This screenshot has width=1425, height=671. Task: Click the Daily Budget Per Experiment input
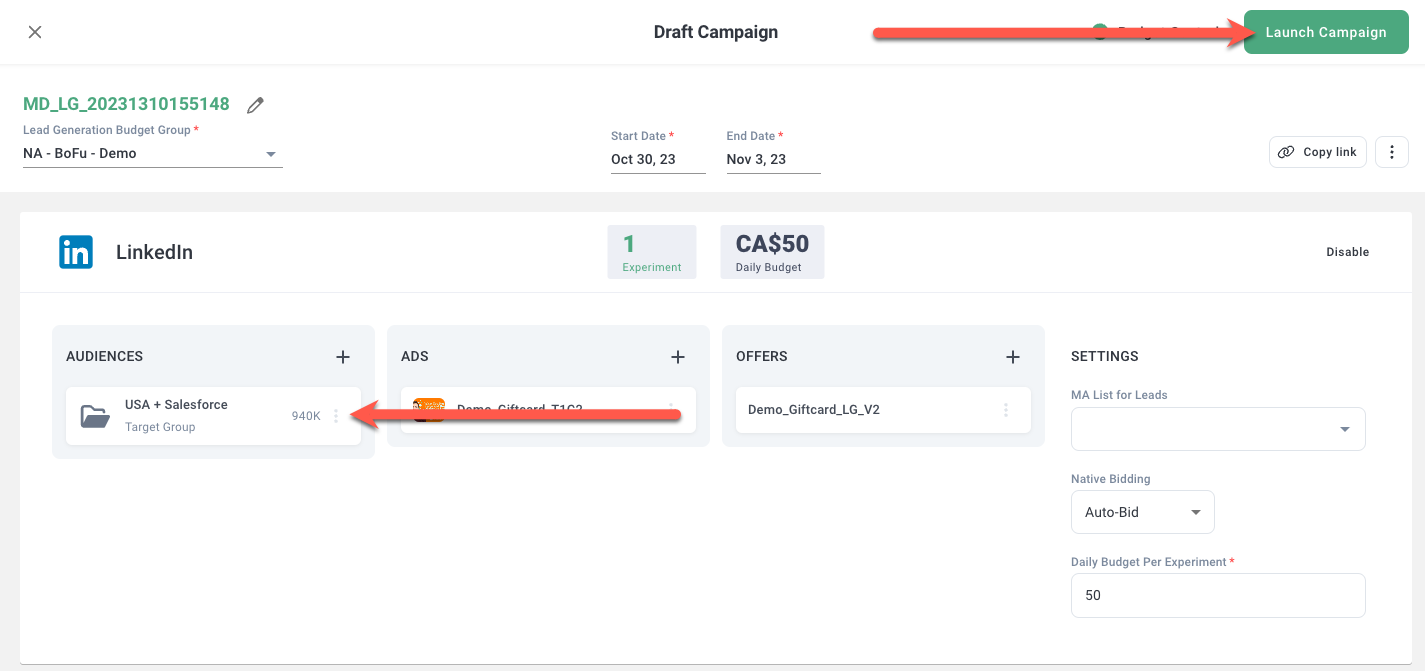coord(1218,595)
